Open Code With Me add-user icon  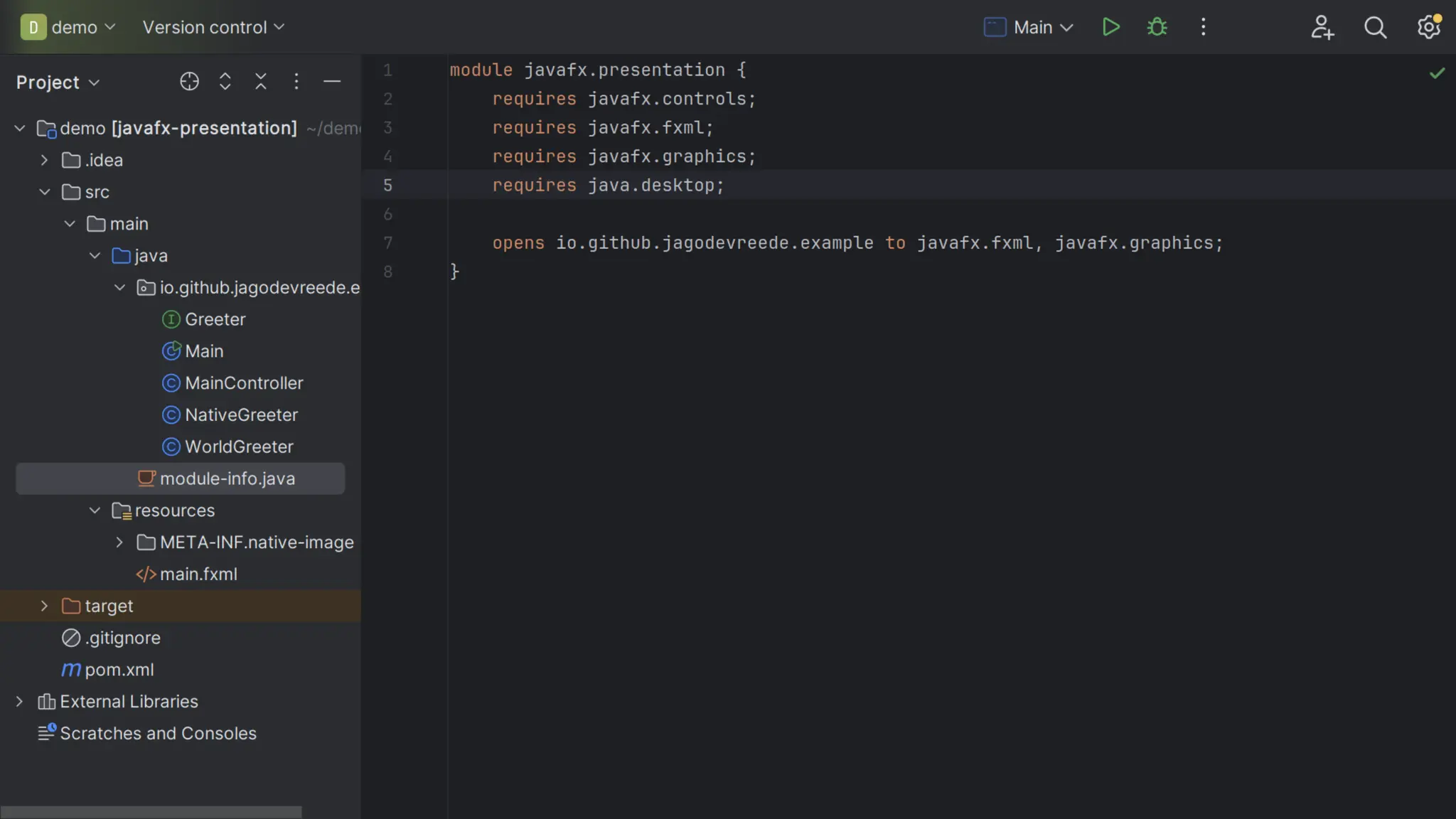click(x=1322, y=27)
